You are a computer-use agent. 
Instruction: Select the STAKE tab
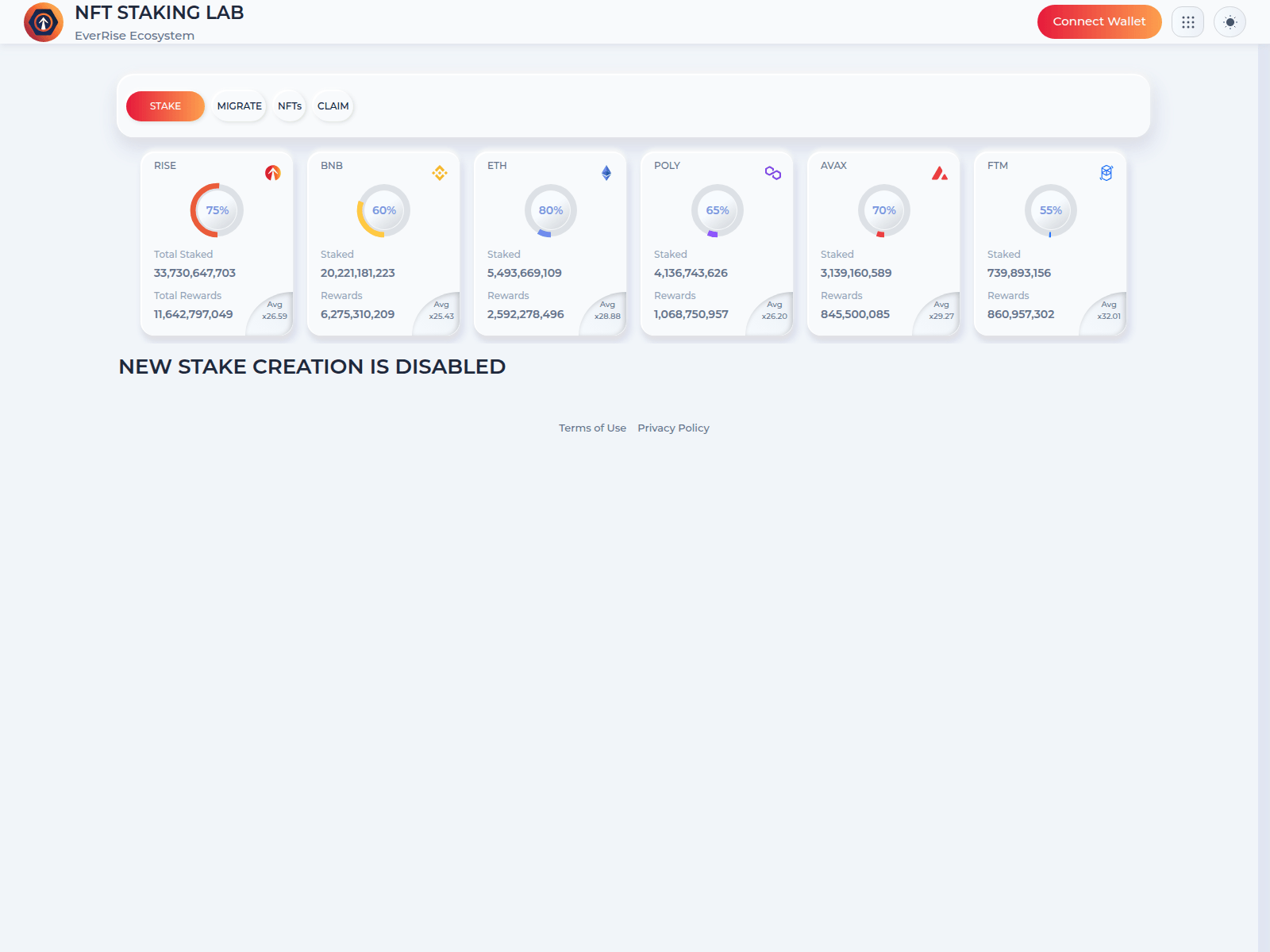click(x=165, y=106)
